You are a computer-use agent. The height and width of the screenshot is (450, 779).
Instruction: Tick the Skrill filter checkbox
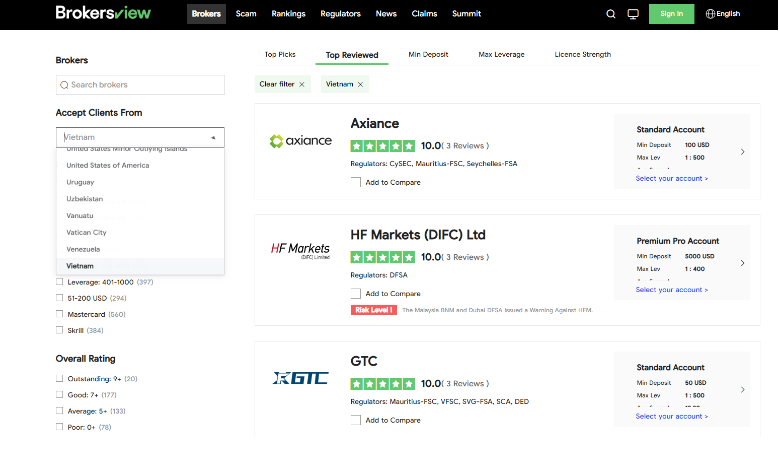point(60,330)
